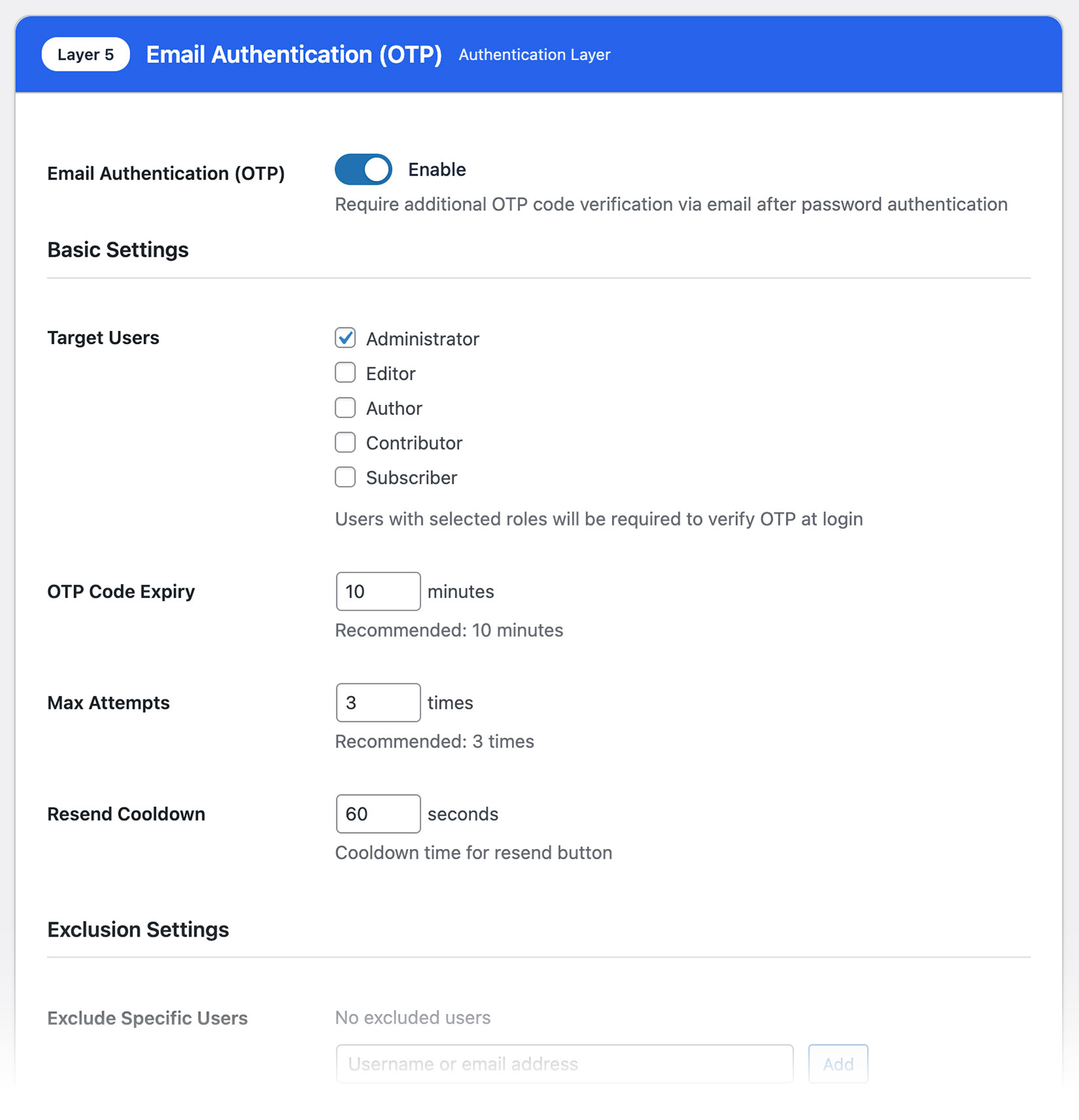
Task: Click the Username or email address field
Action: [564, 1064]
